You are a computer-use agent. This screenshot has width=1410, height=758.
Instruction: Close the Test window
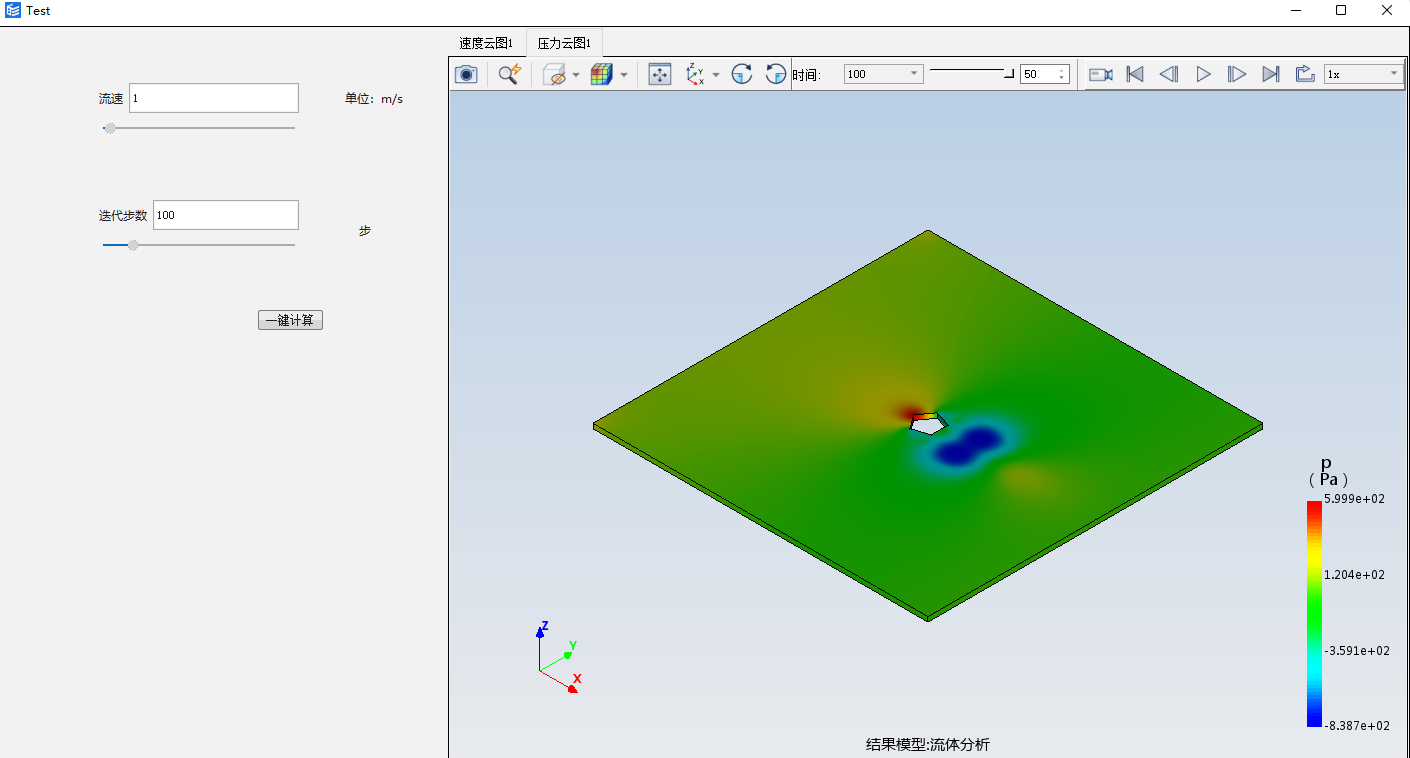click(1387, 11)
